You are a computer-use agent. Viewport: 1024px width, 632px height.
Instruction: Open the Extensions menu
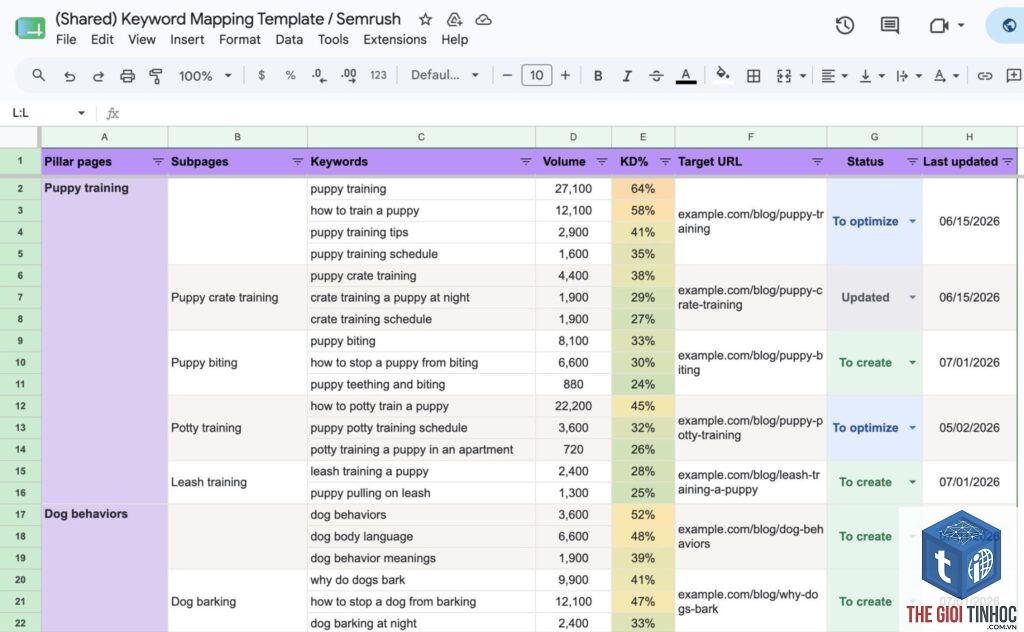click(x=394, y=39)
